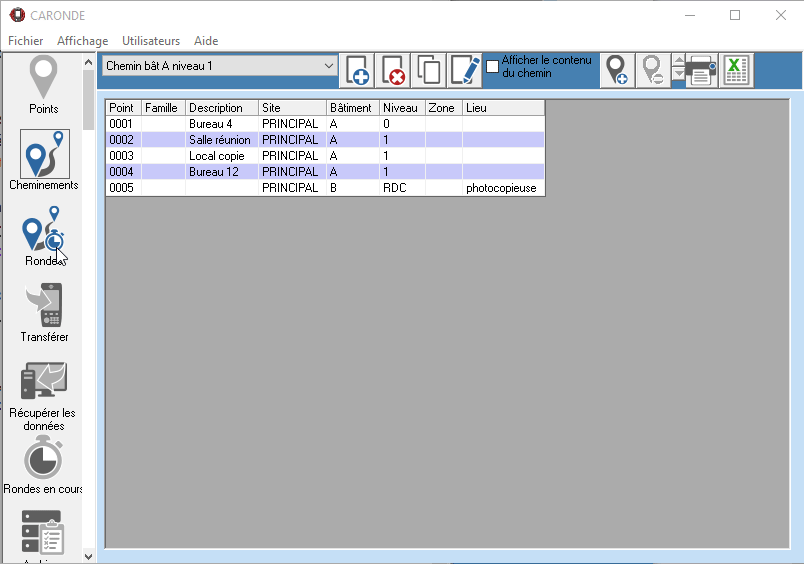The width and height of the screenshot is (804, 564).
Task: Sort by the Point column header
Action: [124, 108]
